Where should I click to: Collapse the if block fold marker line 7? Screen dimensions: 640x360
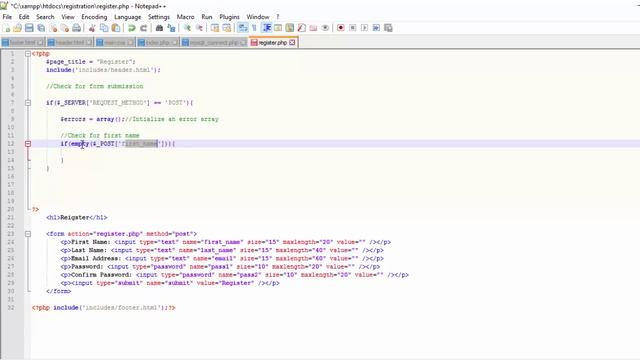28,103
